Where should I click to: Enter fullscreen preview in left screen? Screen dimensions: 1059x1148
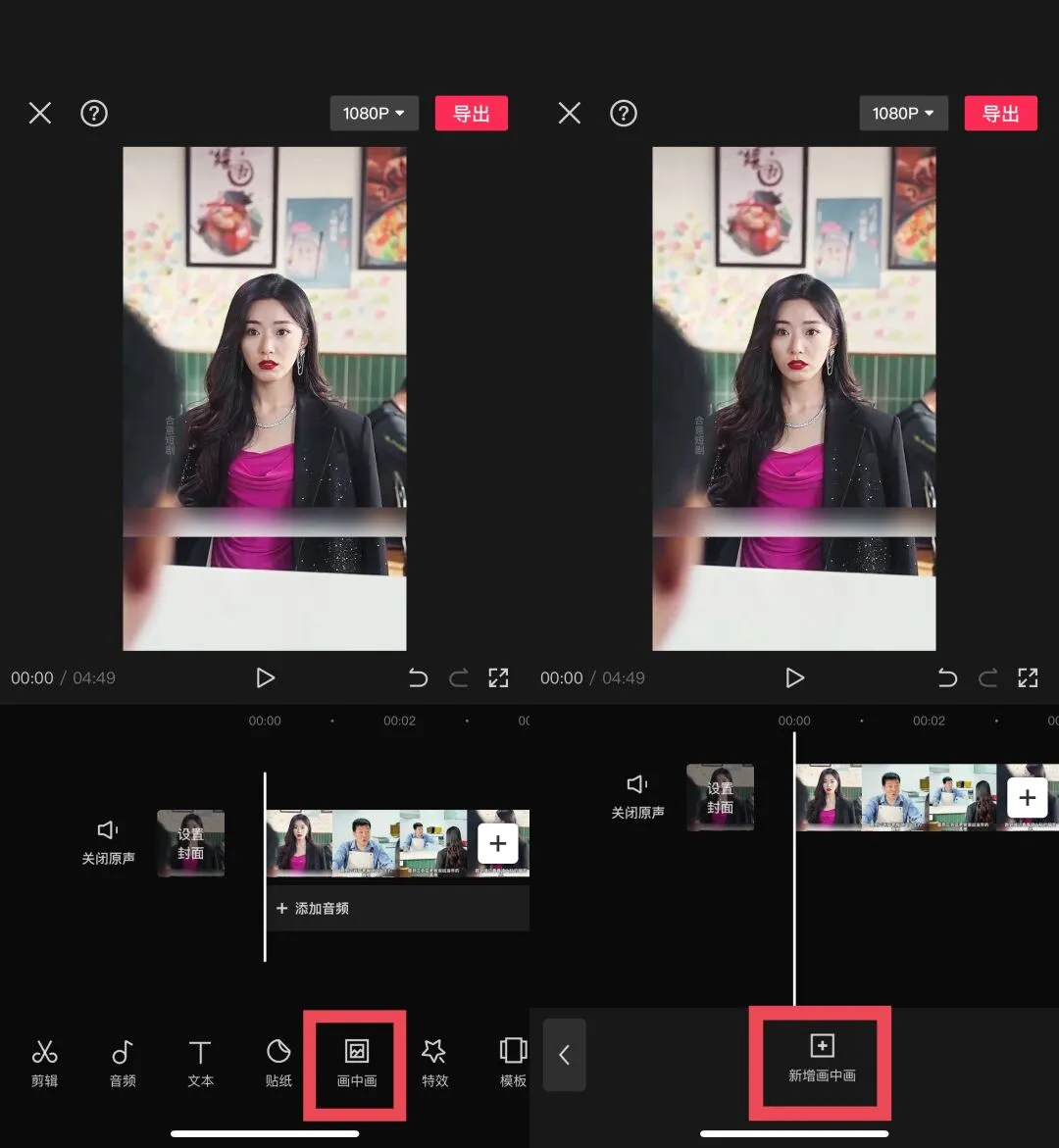coord(499,678)
